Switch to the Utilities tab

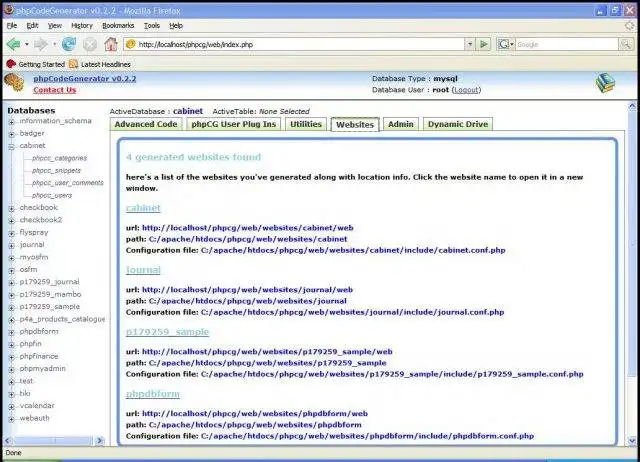[x=306, y=124]
